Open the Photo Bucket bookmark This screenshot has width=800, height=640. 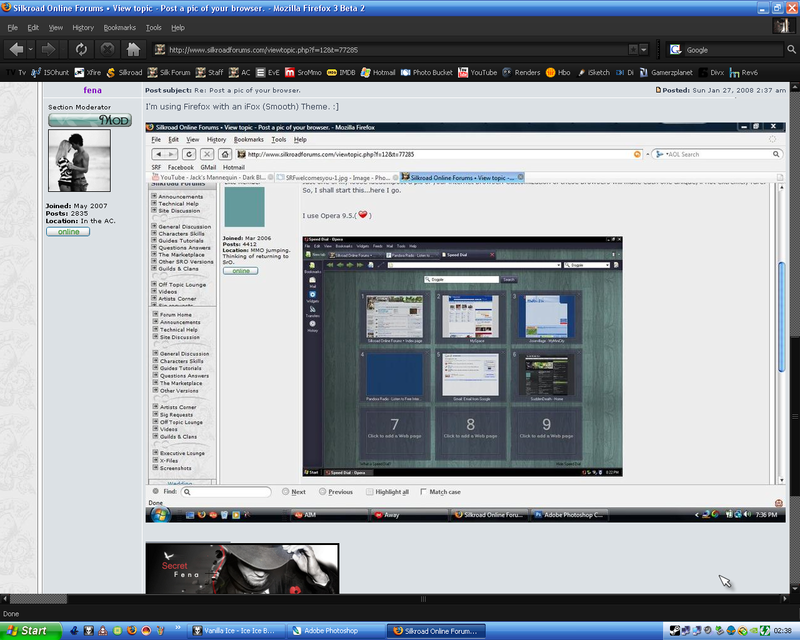pyautogui.click(x=432, y=73)
